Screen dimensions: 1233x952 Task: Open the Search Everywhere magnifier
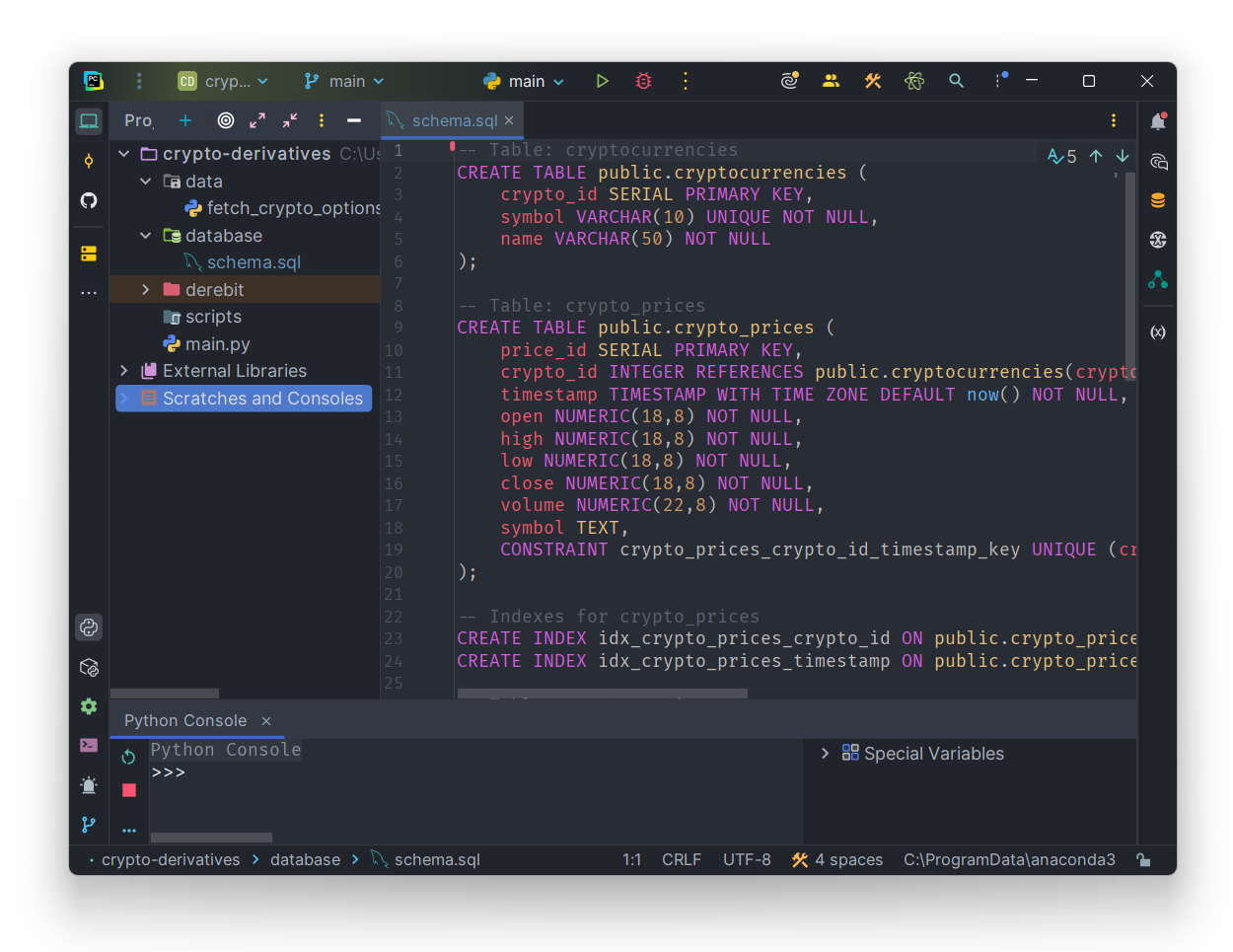[956, 81]
